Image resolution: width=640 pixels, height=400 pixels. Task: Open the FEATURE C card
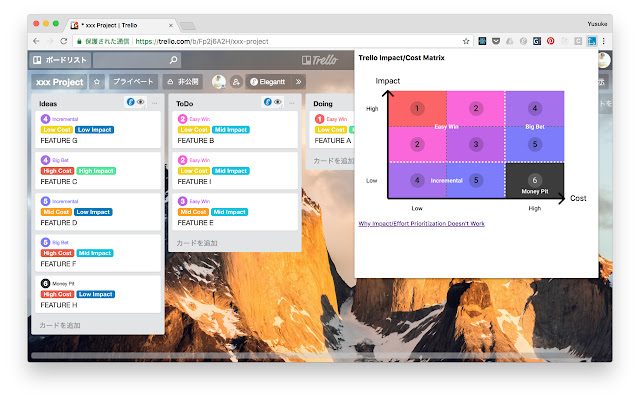click(98, 171)
